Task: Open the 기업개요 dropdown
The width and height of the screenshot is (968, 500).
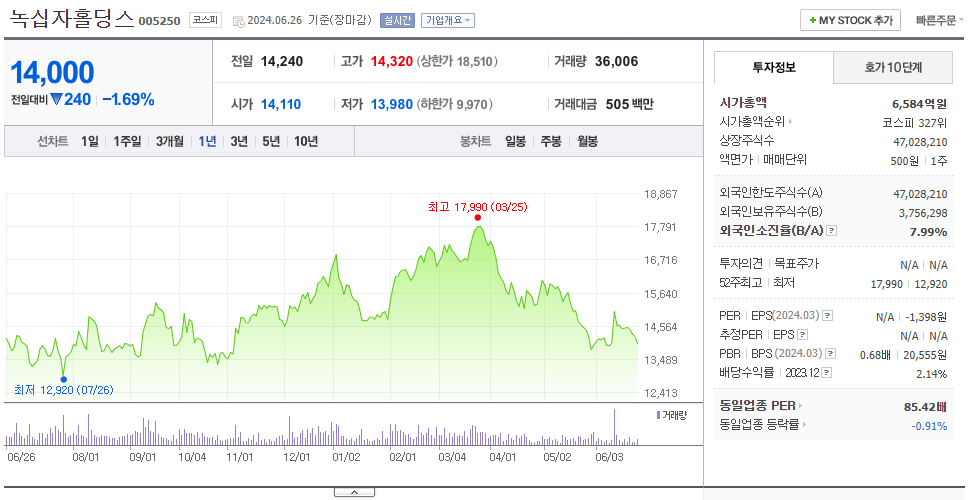Action: click(448, 20)
